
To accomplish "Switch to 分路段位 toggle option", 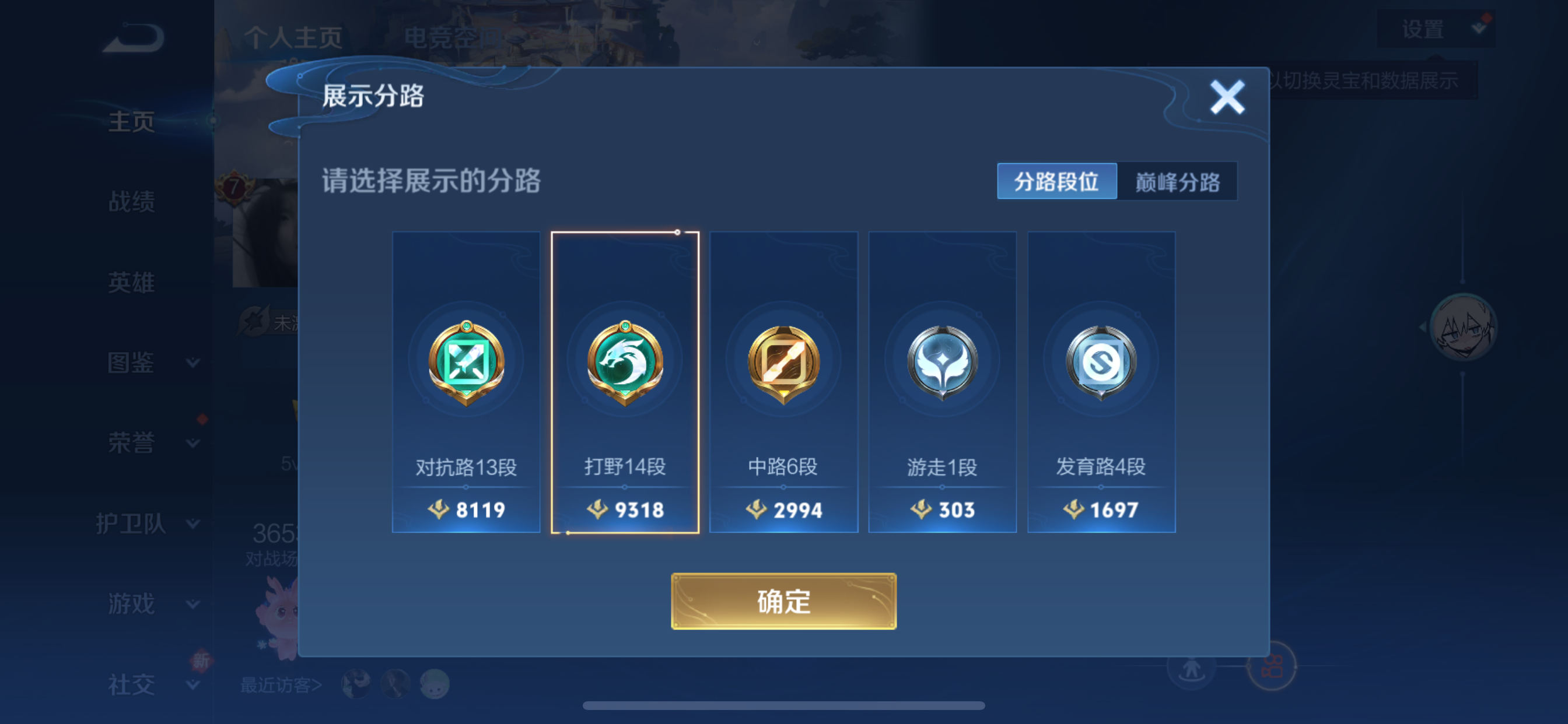I will pos(1056,181).
